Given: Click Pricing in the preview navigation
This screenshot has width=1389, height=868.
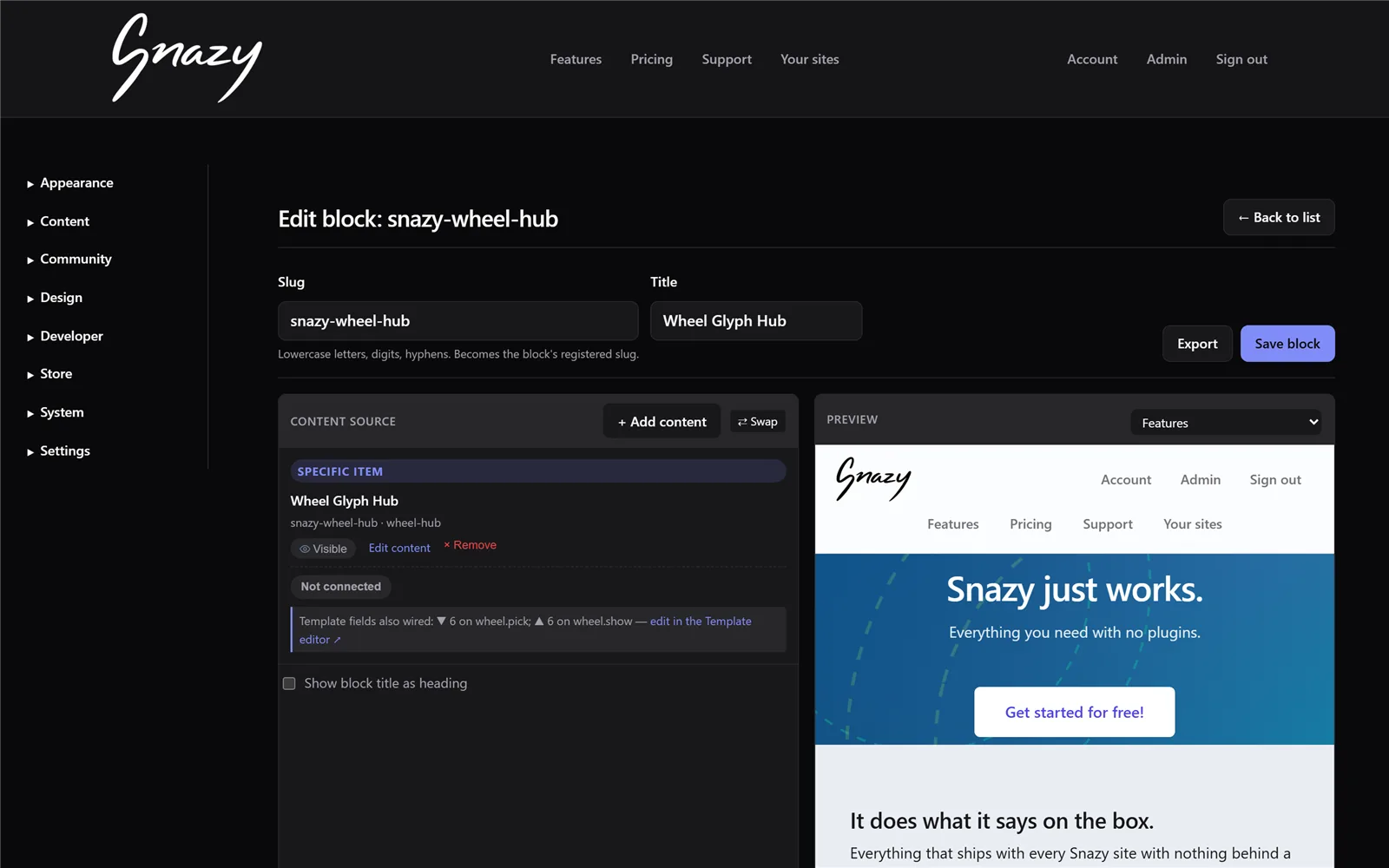Looking at the screenshot, I should (x=1030, y=524).
